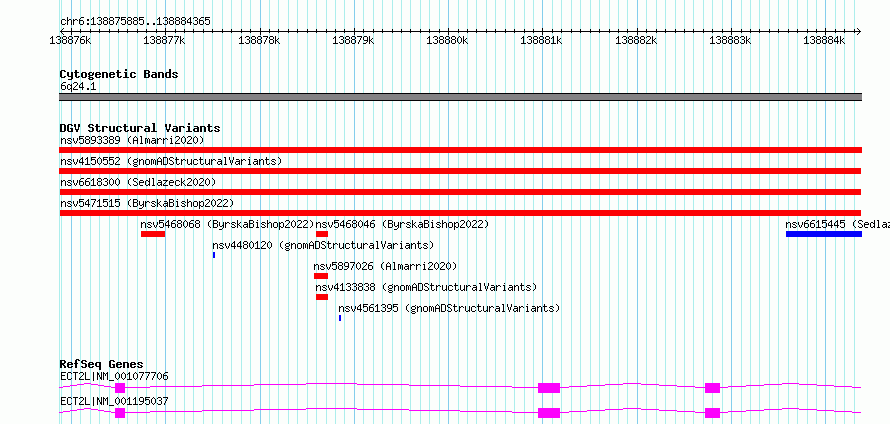Click the blue nsv6615445 variant bar
890x424 pixels.
824,234
